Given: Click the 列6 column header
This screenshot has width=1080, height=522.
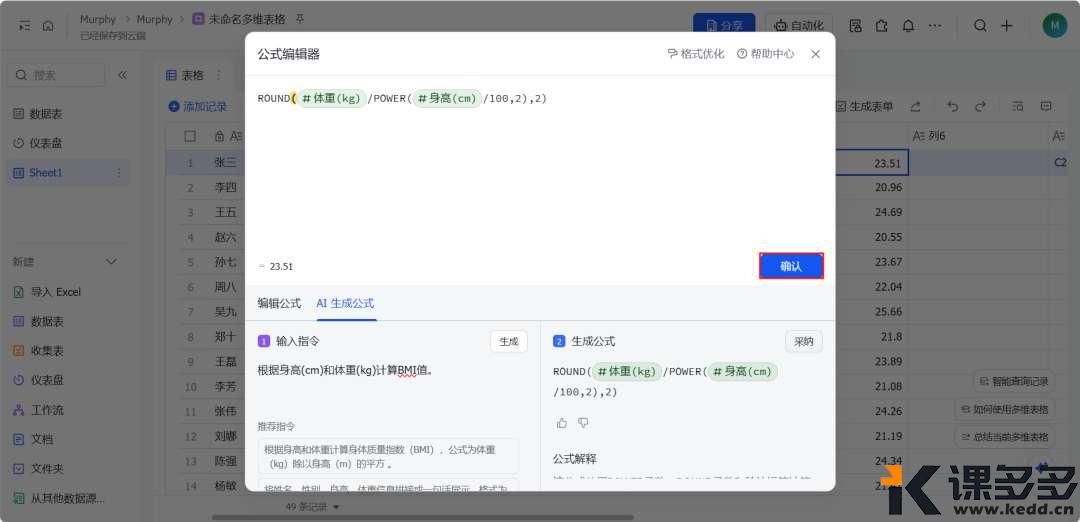Looking at the screenshot, I should [978, 136].
